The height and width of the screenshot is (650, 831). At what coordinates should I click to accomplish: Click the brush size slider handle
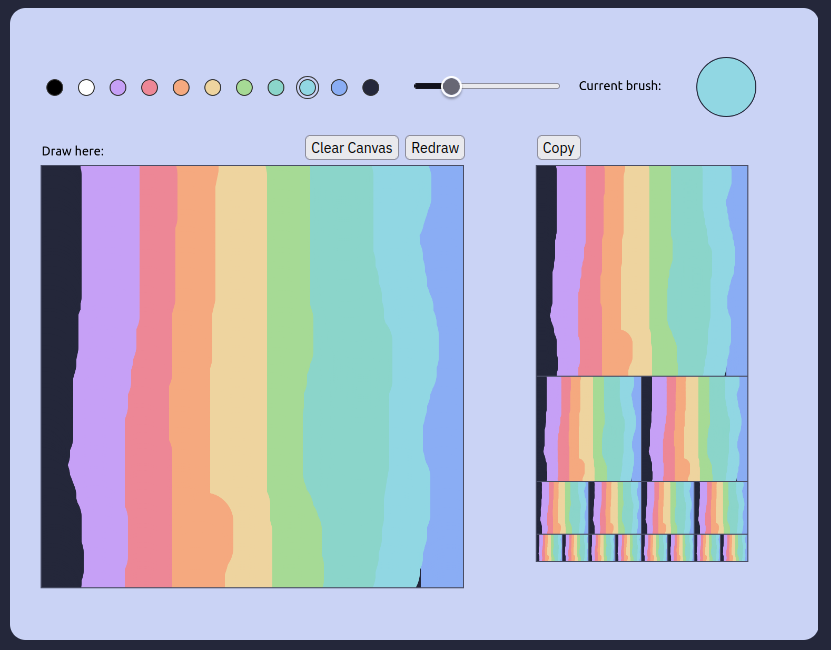pyautogui.click(x=451, y=87)
